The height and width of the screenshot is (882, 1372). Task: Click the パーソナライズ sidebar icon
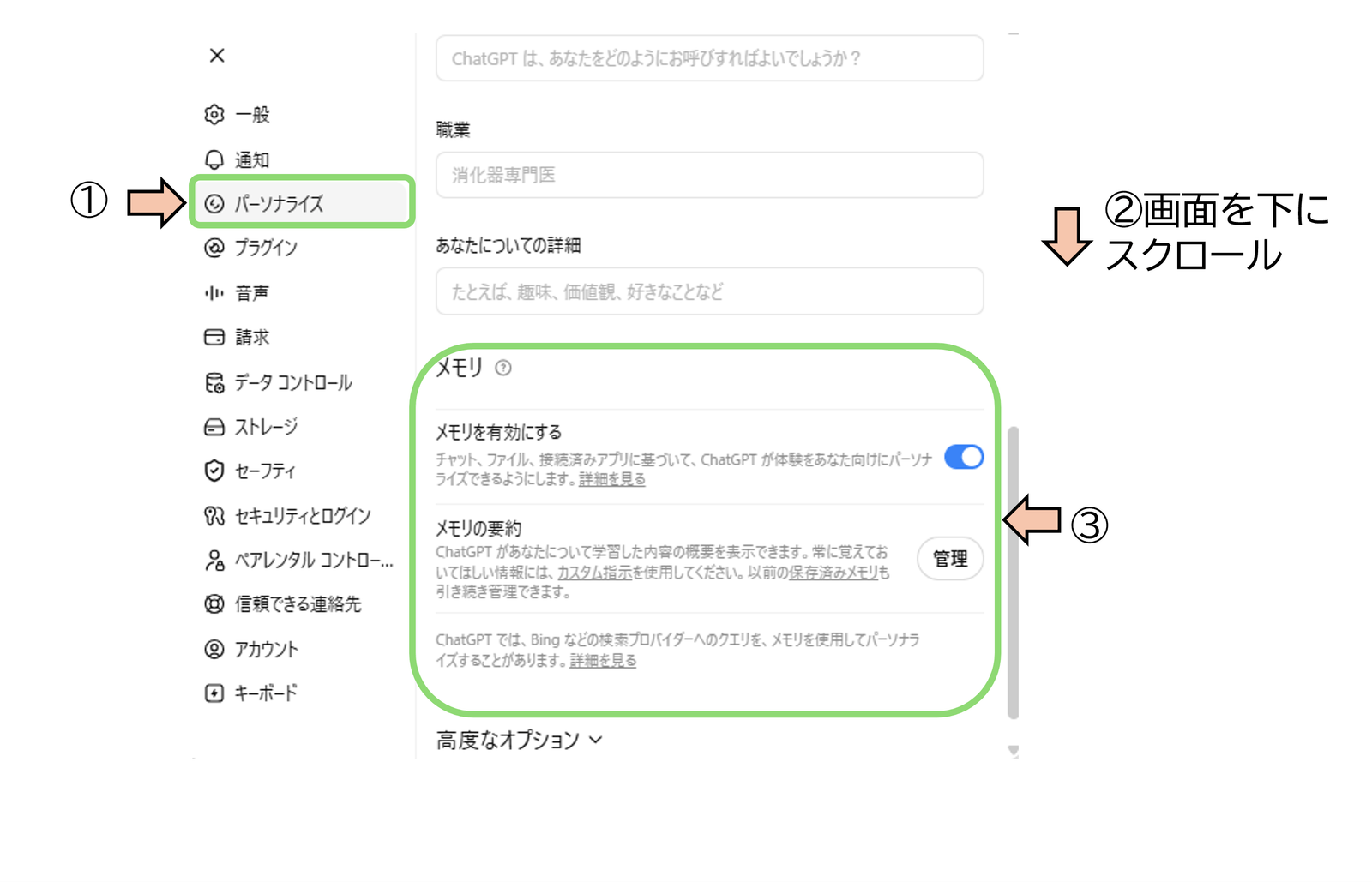(x=214, y=203)
